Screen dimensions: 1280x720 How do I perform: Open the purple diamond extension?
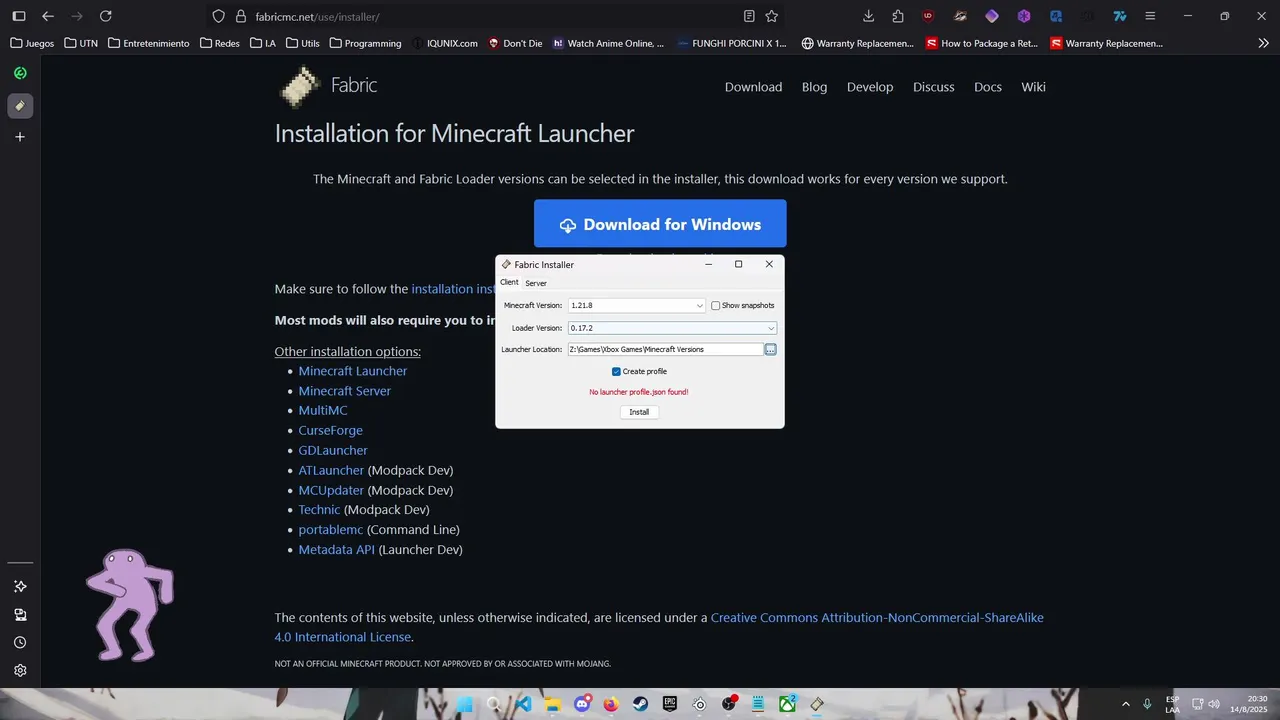click(x=992, y=16)
